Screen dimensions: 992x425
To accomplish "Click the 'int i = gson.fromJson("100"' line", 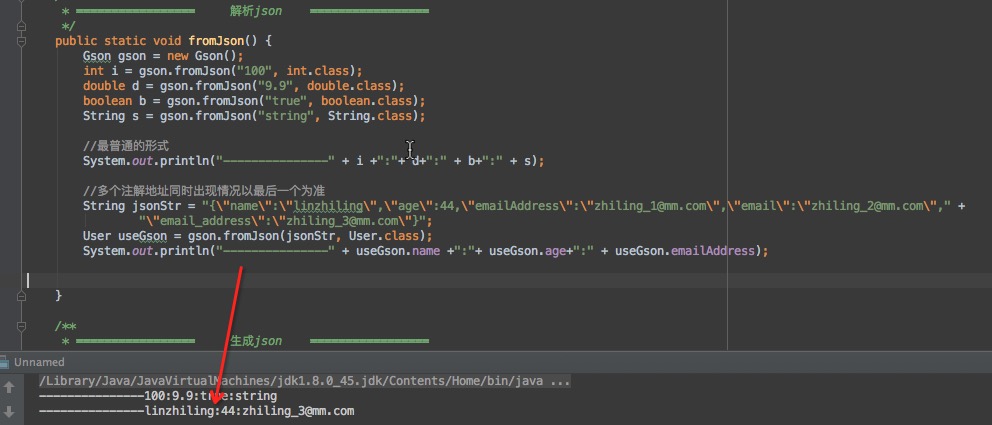I will click(x=223, y=71).
